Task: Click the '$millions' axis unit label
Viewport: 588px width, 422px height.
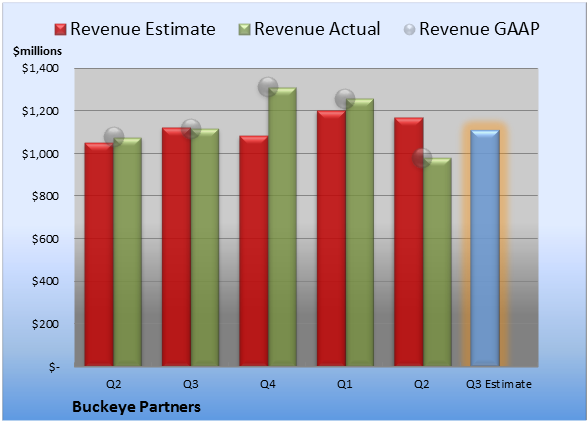Action: click(38, 51)
